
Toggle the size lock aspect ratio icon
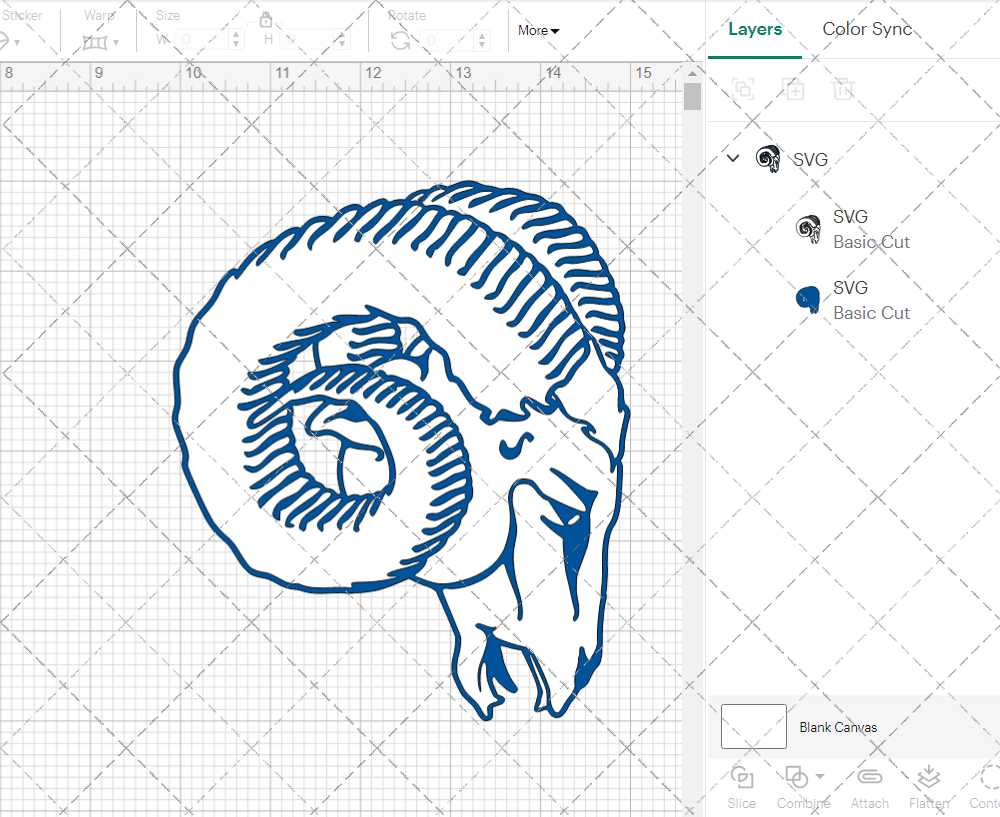tap(266, 20)
